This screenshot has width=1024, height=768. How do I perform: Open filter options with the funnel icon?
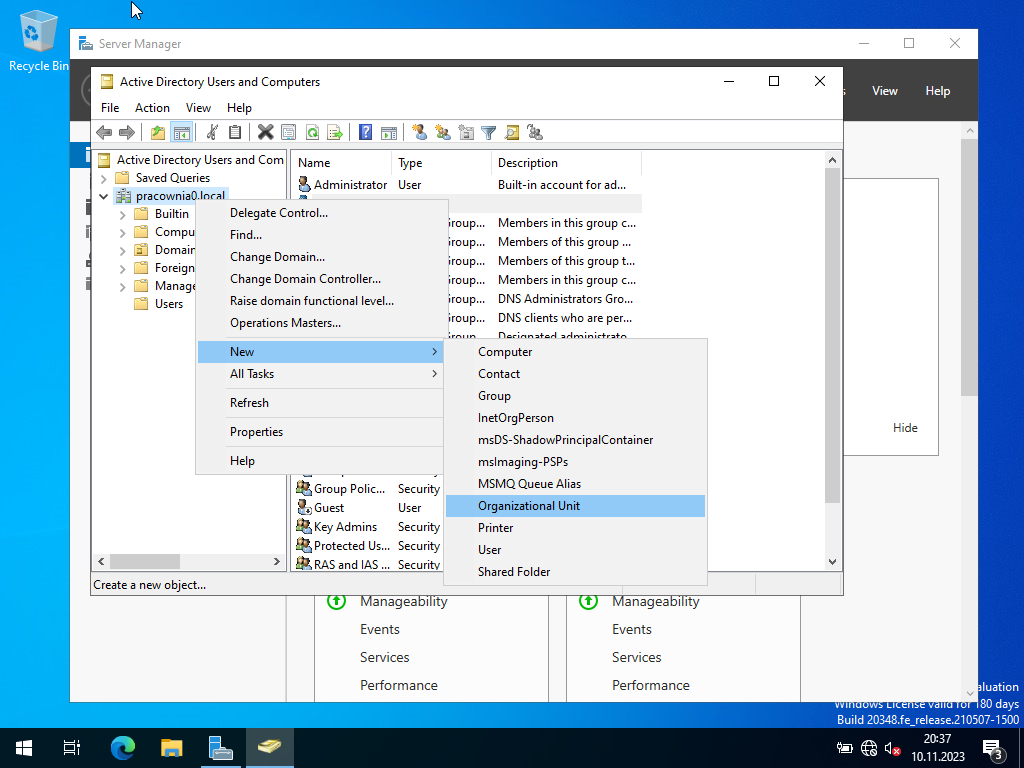(x=488, y=133)
